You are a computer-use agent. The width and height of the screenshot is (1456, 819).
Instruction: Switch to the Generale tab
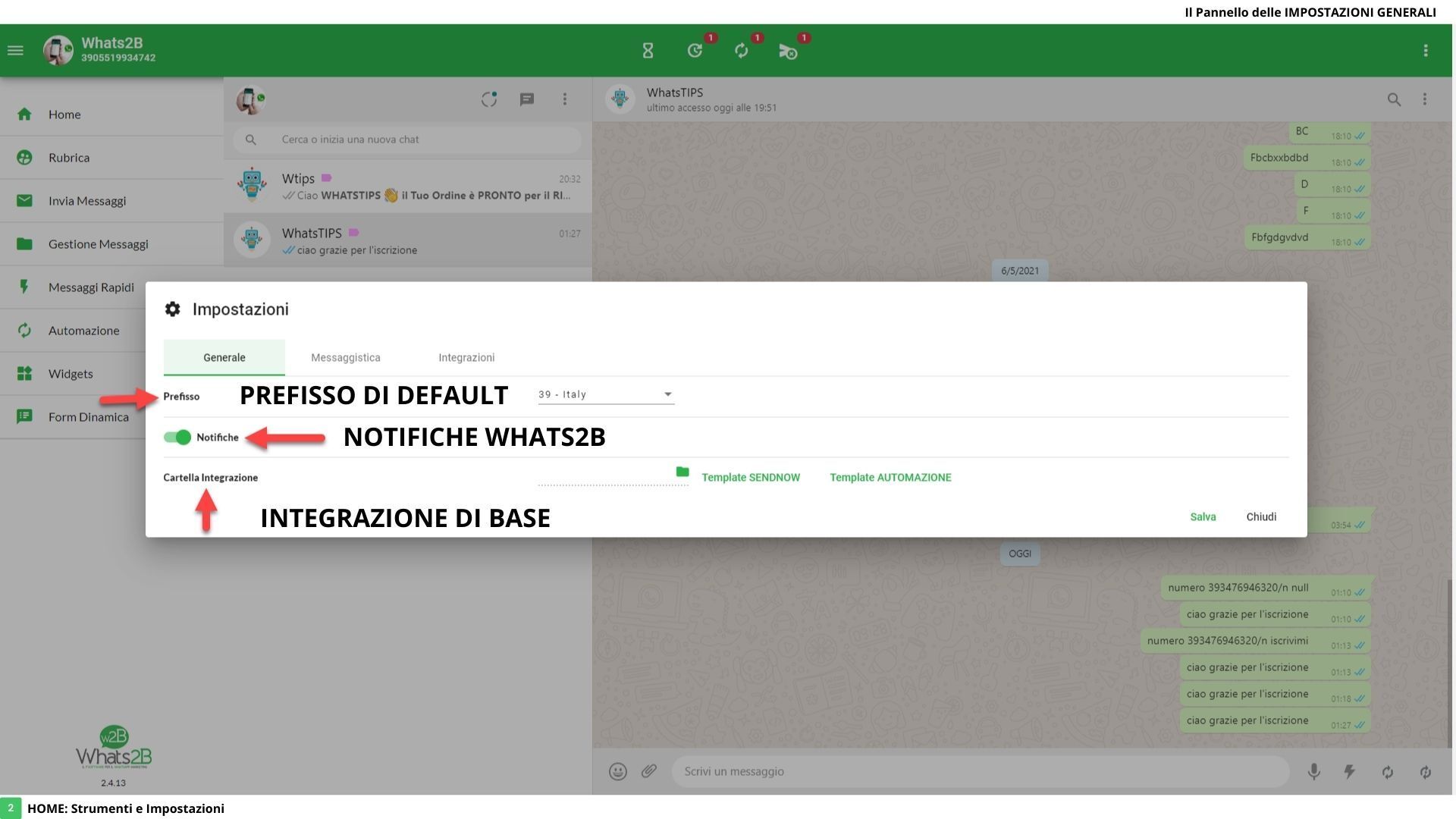point(224,357)
